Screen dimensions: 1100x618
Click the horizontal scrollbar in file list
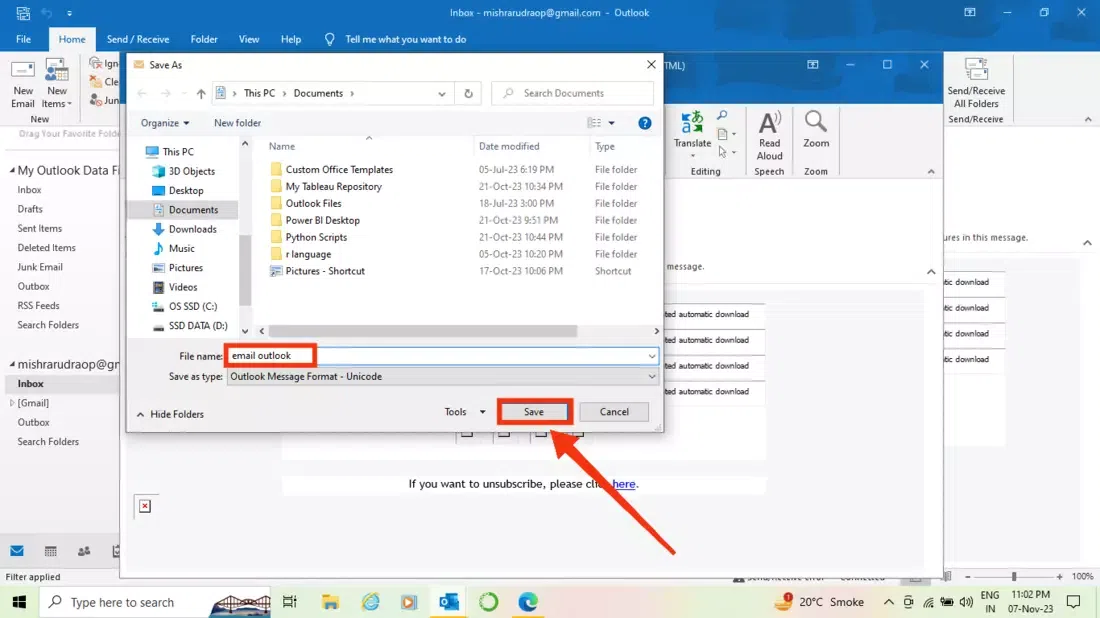coord(422,331)
